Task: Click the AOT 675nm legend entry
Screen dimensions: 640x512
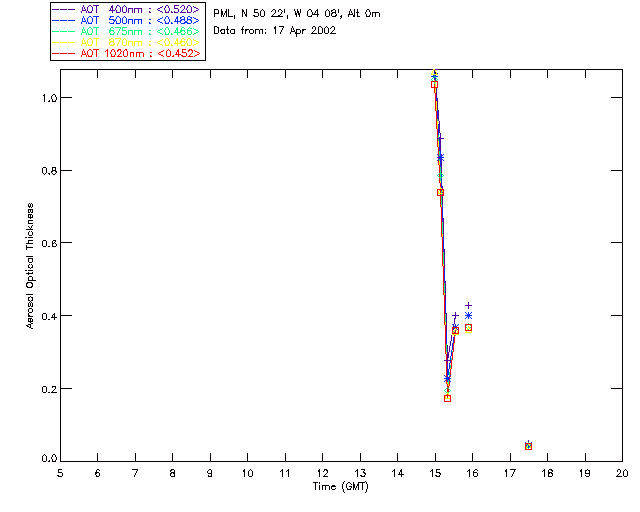Action: click(126, 31)
